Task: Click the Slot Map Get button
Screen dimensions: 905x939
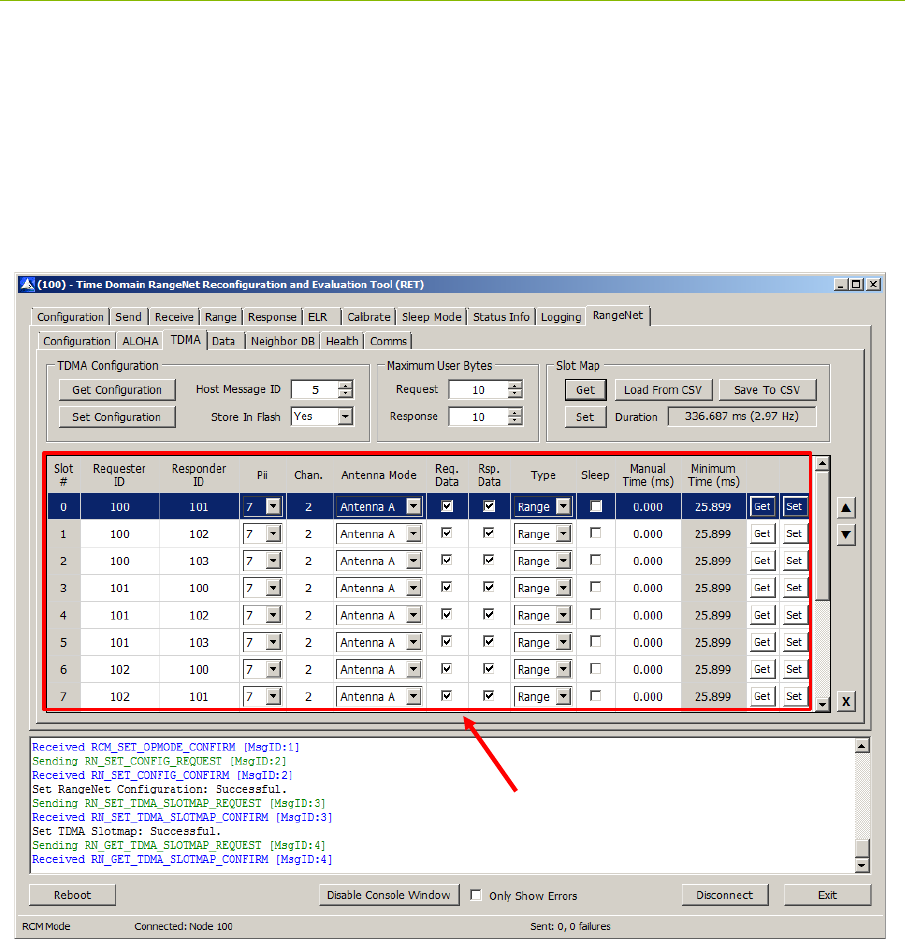Action: [585, 390]
